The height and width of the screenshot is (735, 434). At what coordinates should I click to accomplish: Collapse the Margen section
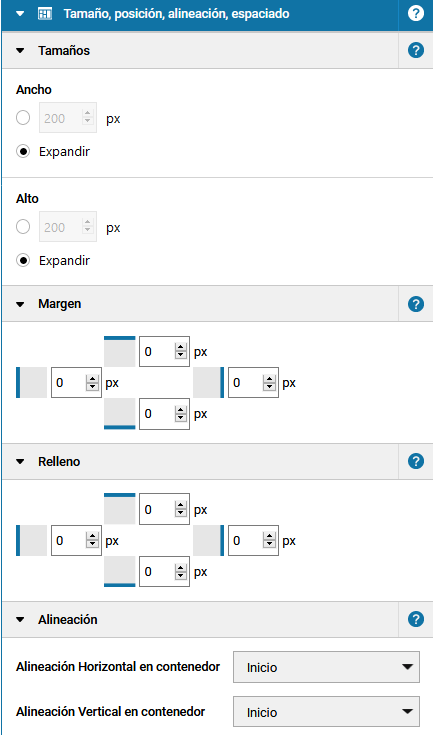pos(20,304)
